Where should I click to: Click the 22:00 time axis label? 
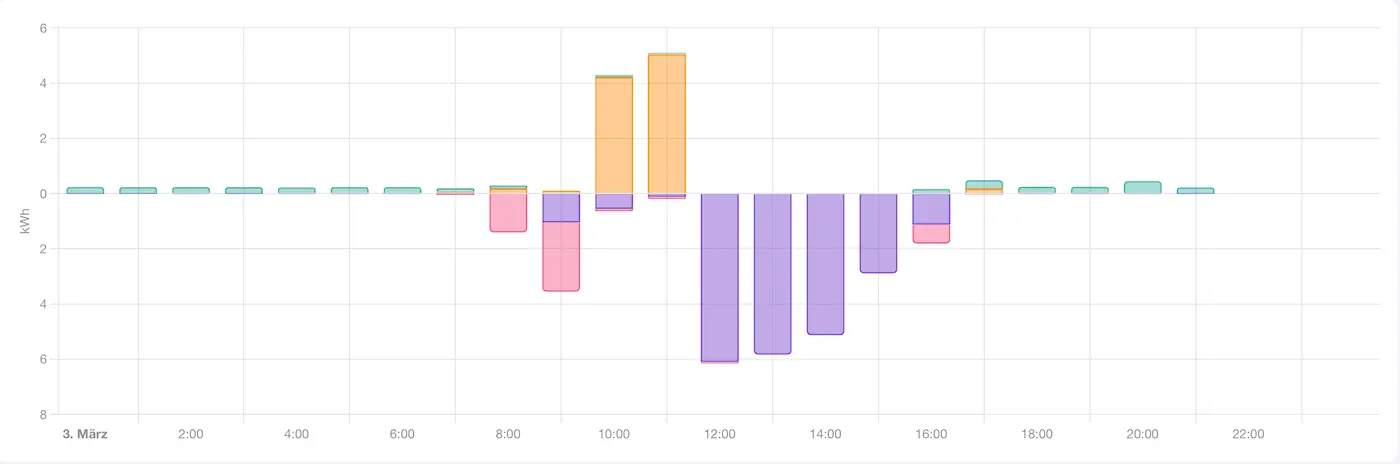pos(1248,434)
